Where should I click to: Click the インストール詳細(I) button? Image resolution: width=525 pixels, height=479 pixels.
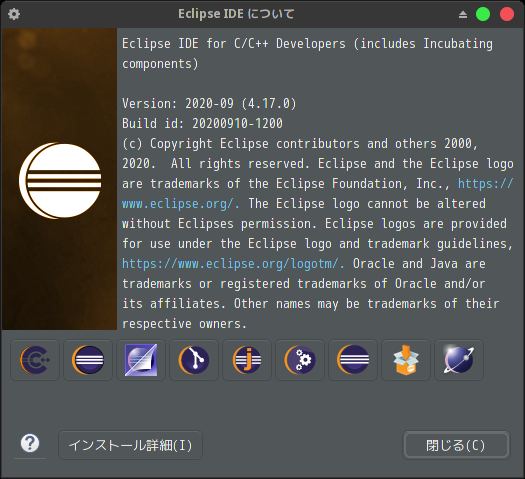point(131,445)
